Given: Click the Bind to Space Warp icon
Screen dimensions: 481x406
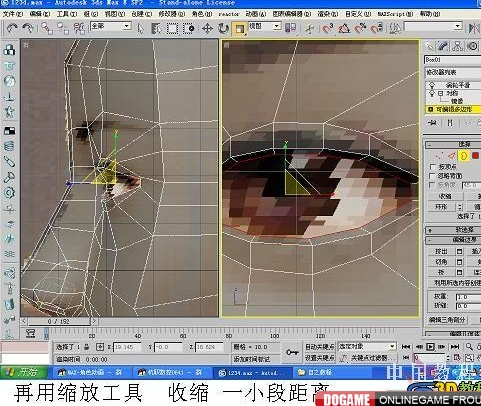Looking at the screenshot, I should (79, 28).
